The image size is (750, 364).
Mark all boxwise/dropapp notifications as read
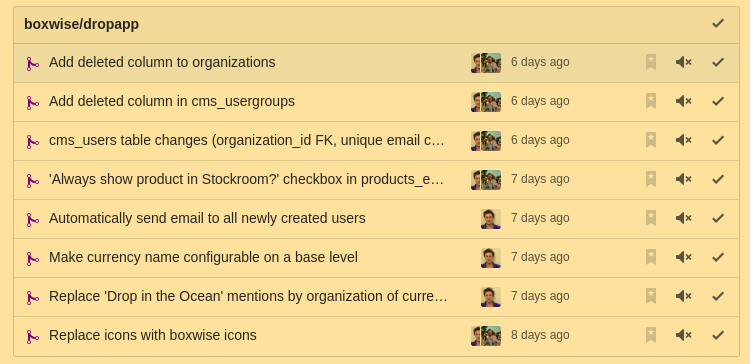(718, 23)
